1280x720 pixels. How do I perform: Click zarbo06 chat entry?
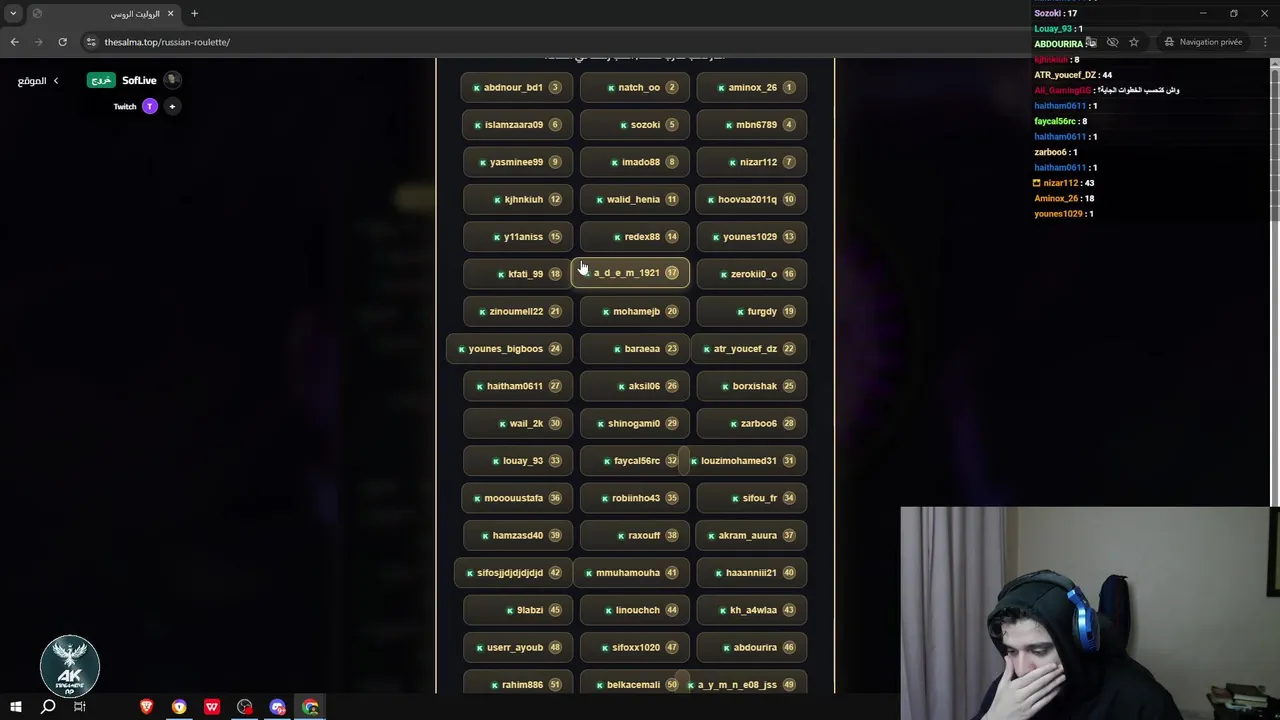point(1056,152)
